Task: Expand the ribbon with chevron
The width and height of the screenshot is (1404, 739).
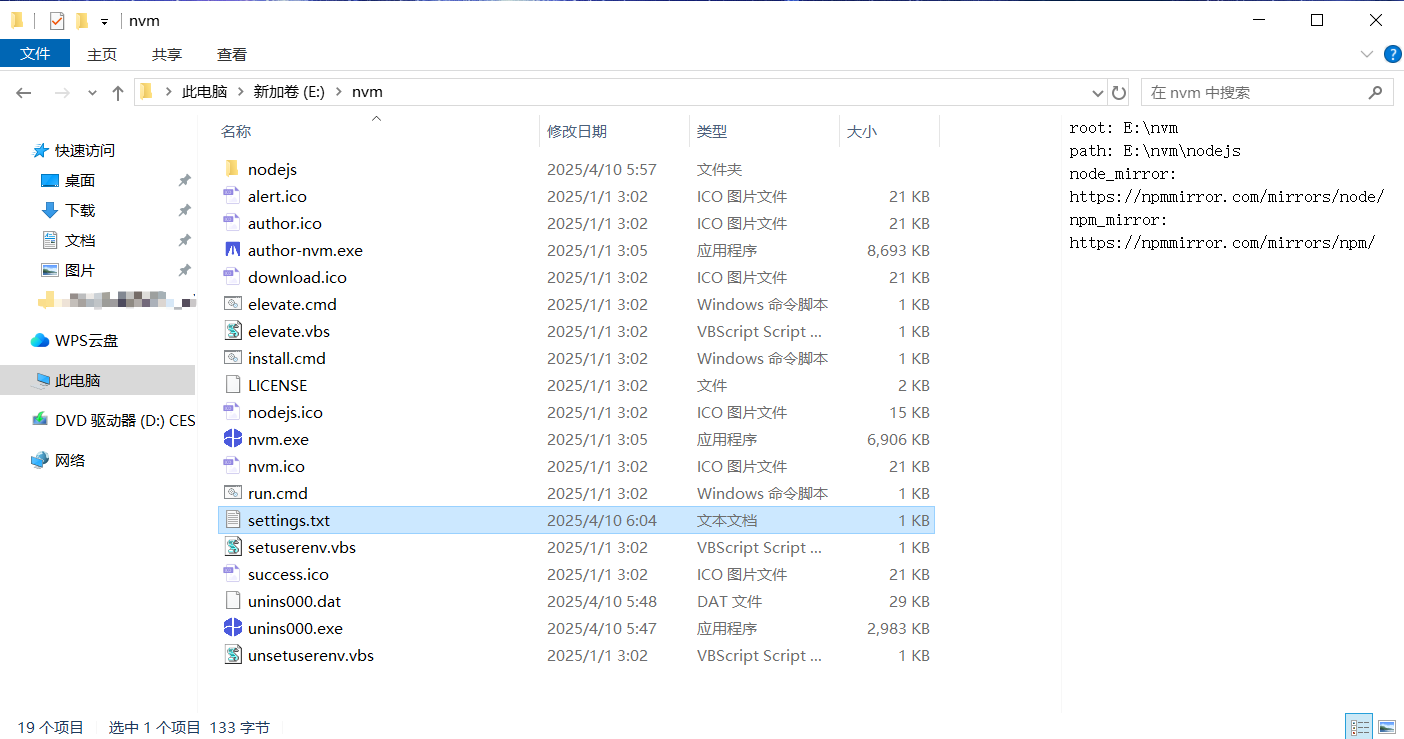Action: coord(1366,54)
